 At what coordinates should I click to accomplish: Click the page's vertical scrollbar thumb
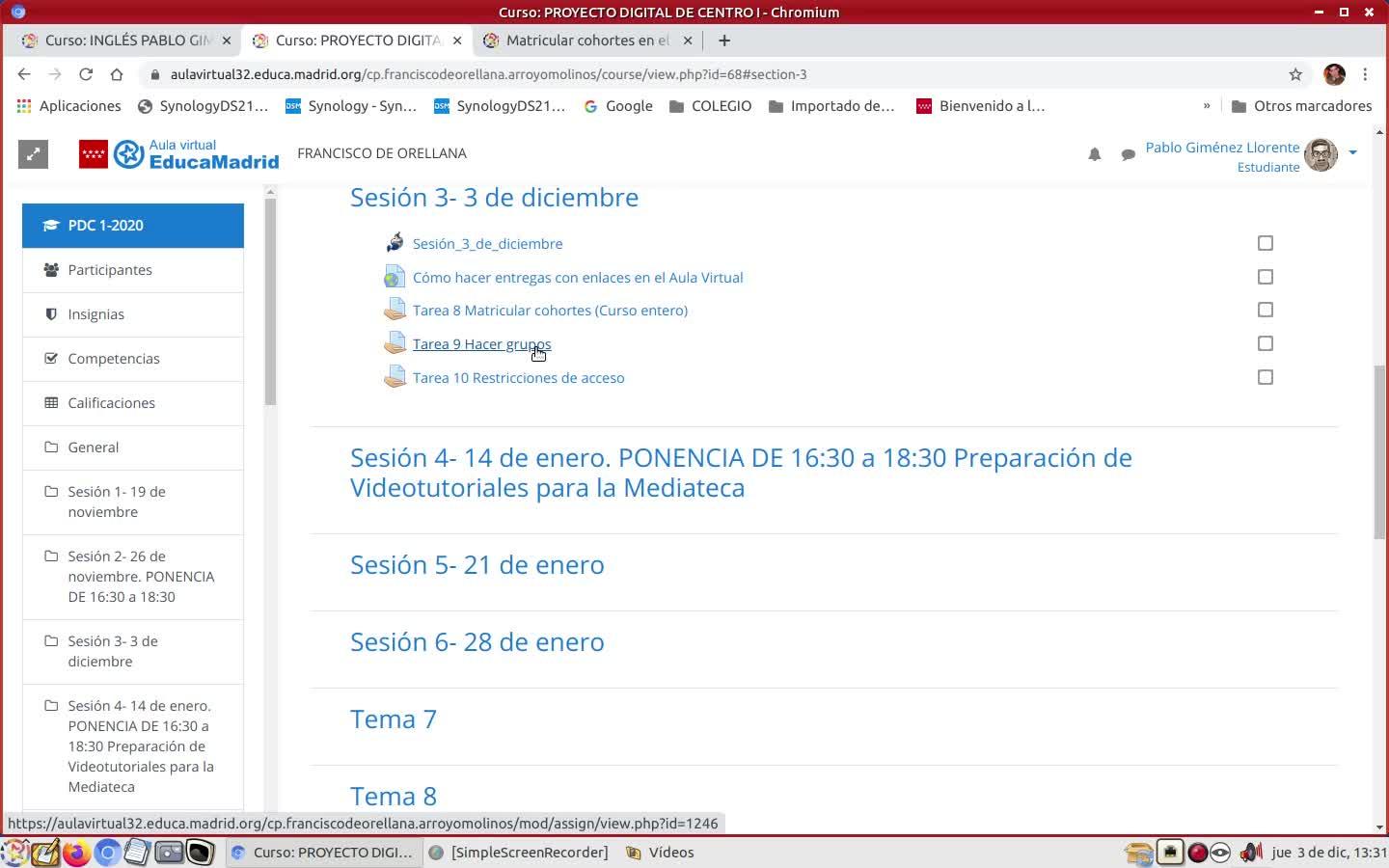click(1379, 452)
